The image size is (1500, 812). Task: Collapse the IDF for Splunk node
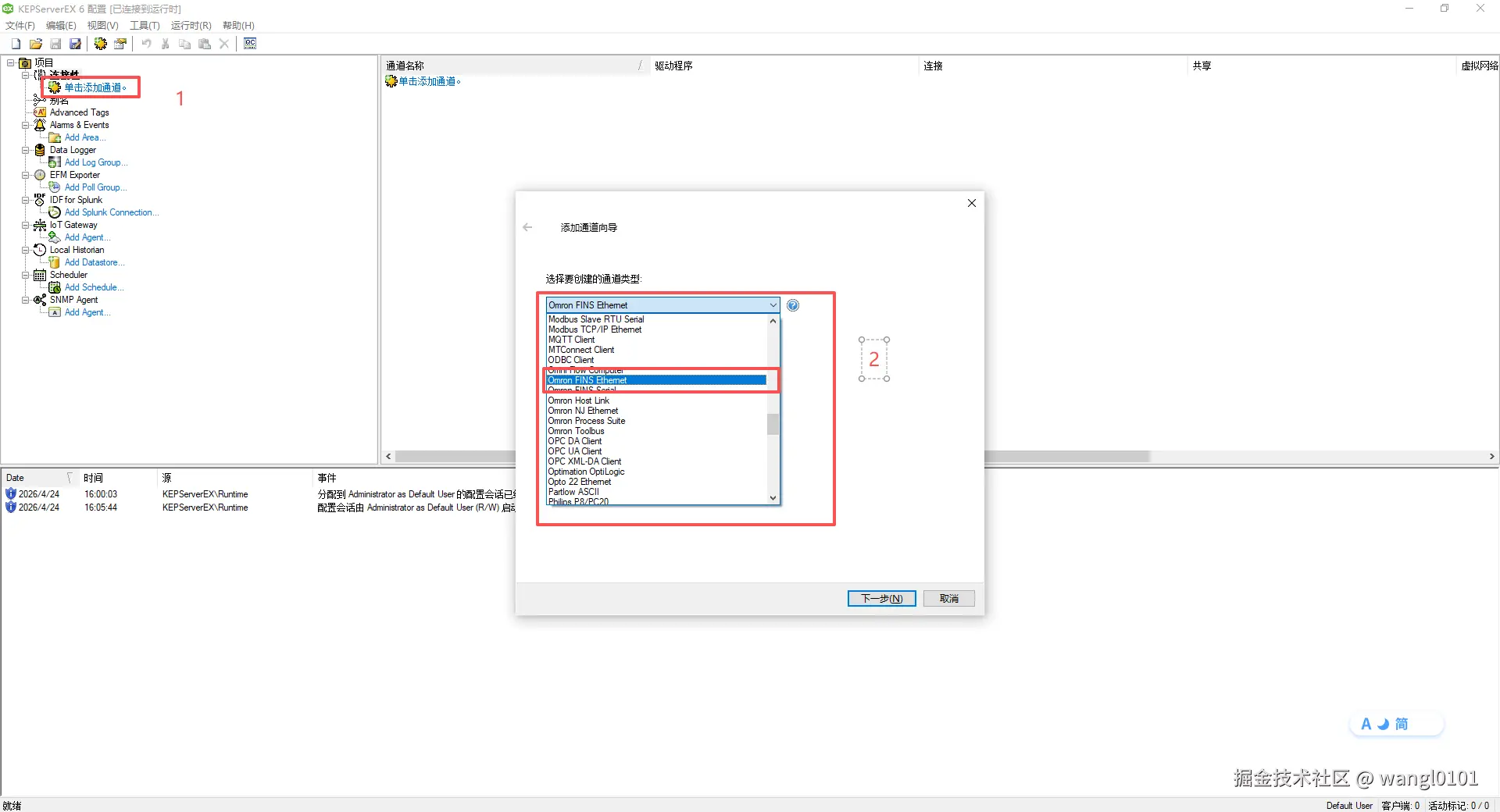[26, 200]
